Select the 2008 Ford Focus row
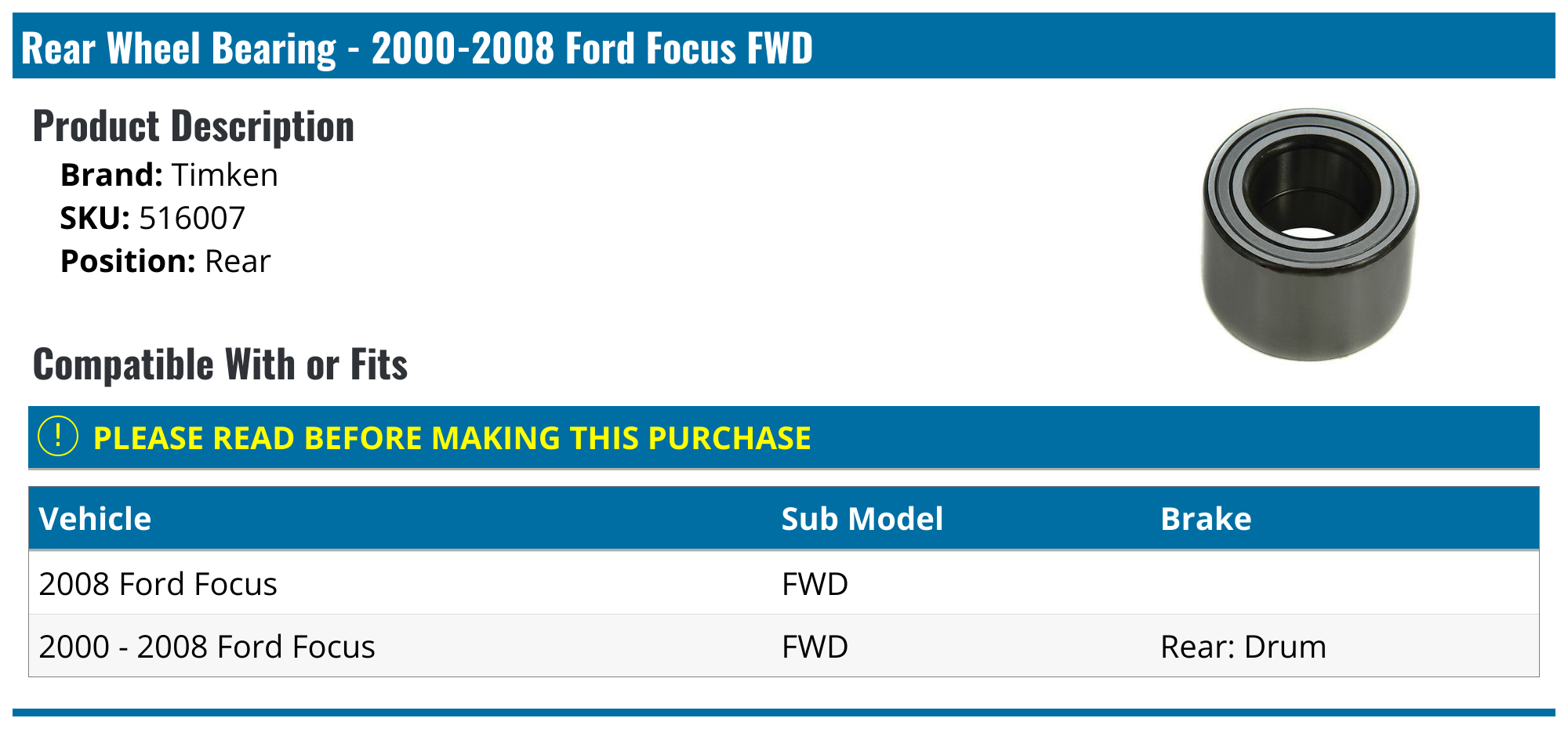This screenshot has height=729, width=1568. pyautogui.click(x=158, y=584)
